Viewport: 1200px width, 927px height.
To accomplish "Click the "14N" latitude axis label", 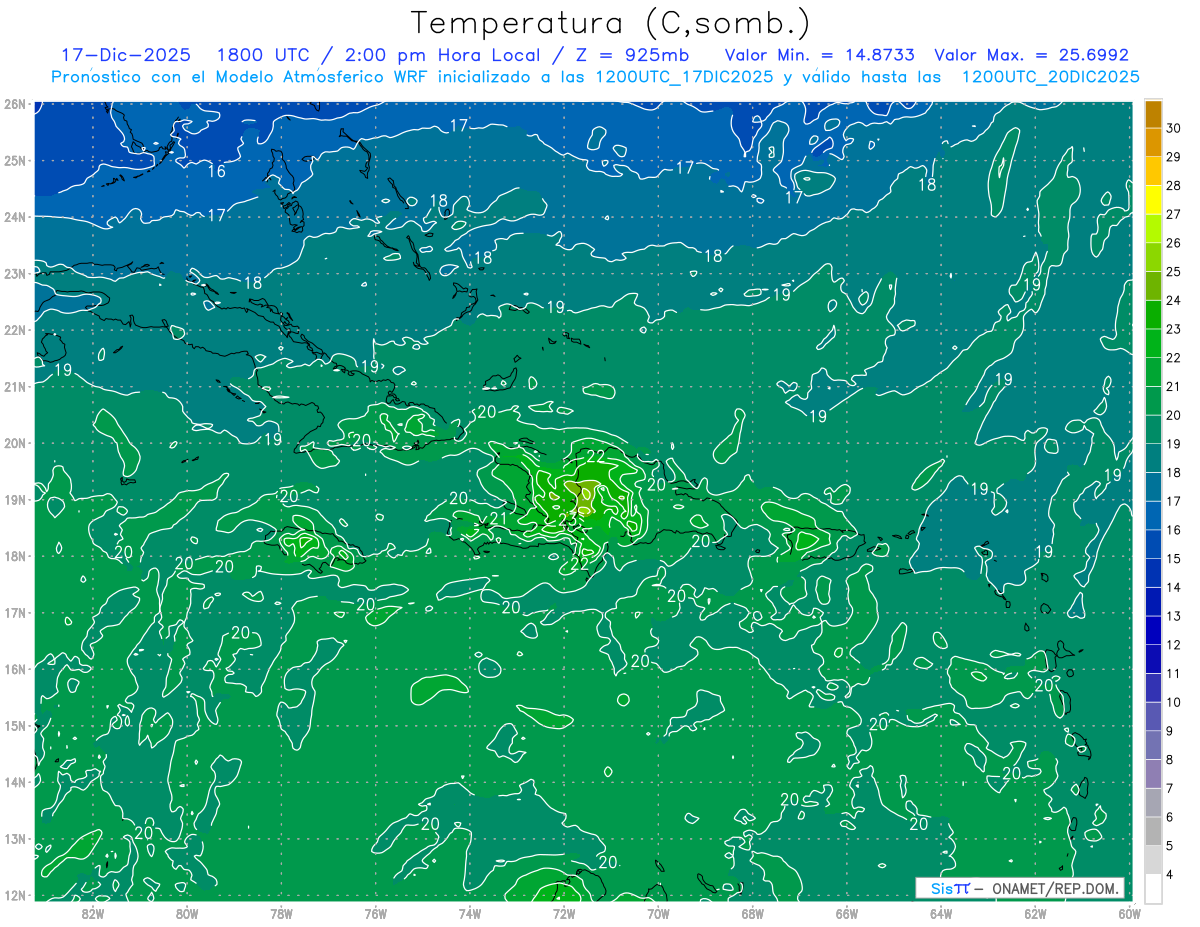I will pos(15,783).
